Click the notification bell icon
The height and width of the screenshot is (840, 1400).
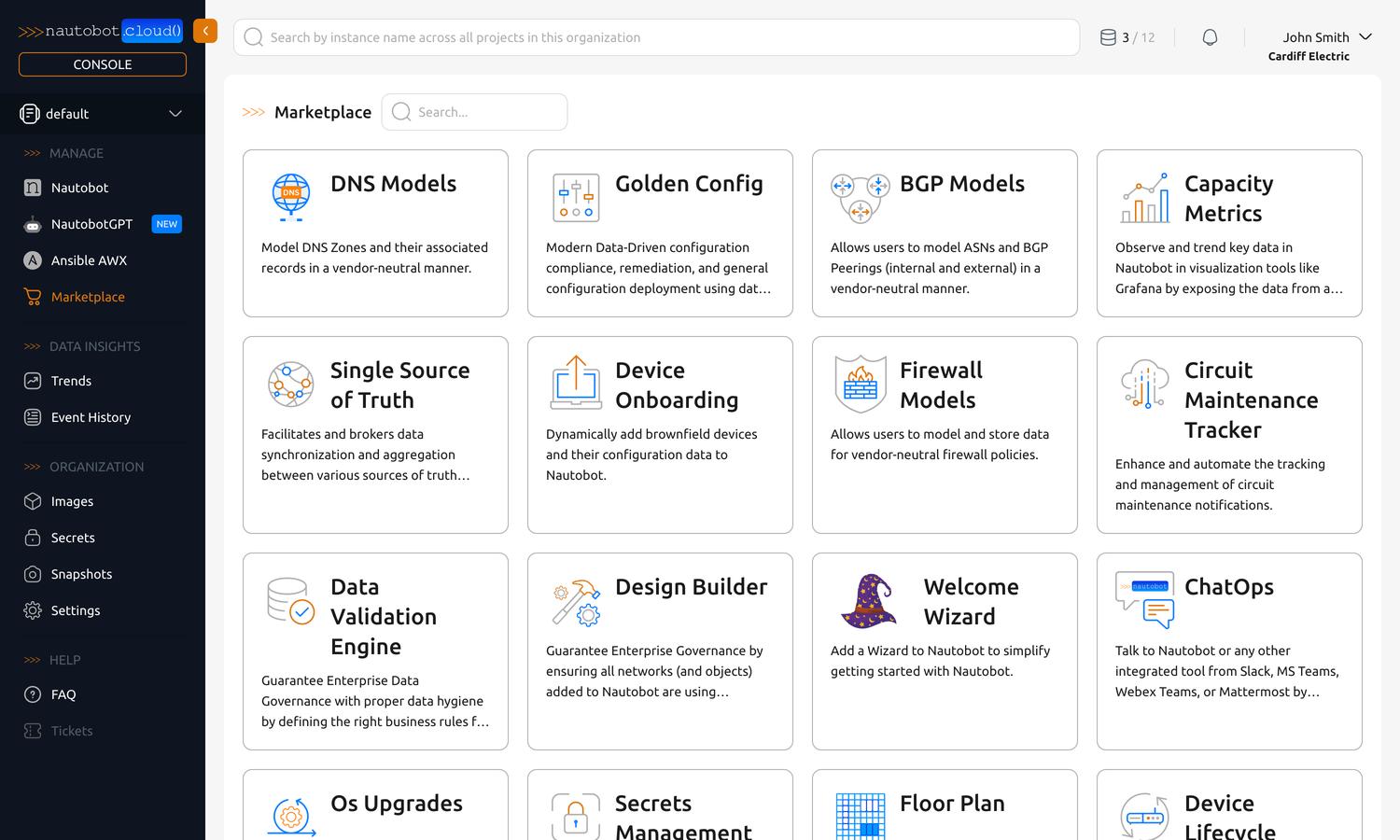(1210, 36)
